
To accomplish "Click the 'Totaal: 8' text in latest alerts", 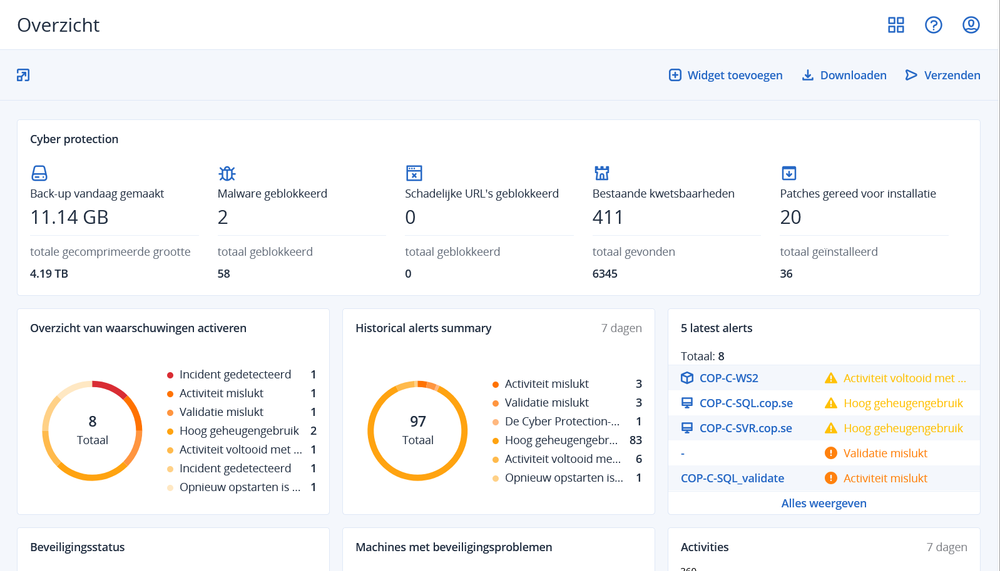I will coord(702,356).
